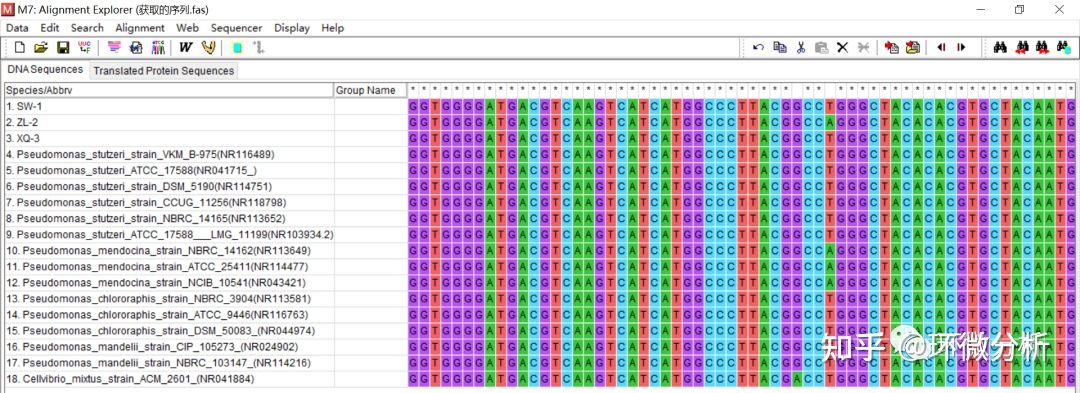Click the greyed delete gaps icon
This screenshot has height=393, width=1080.
[863, 47]
